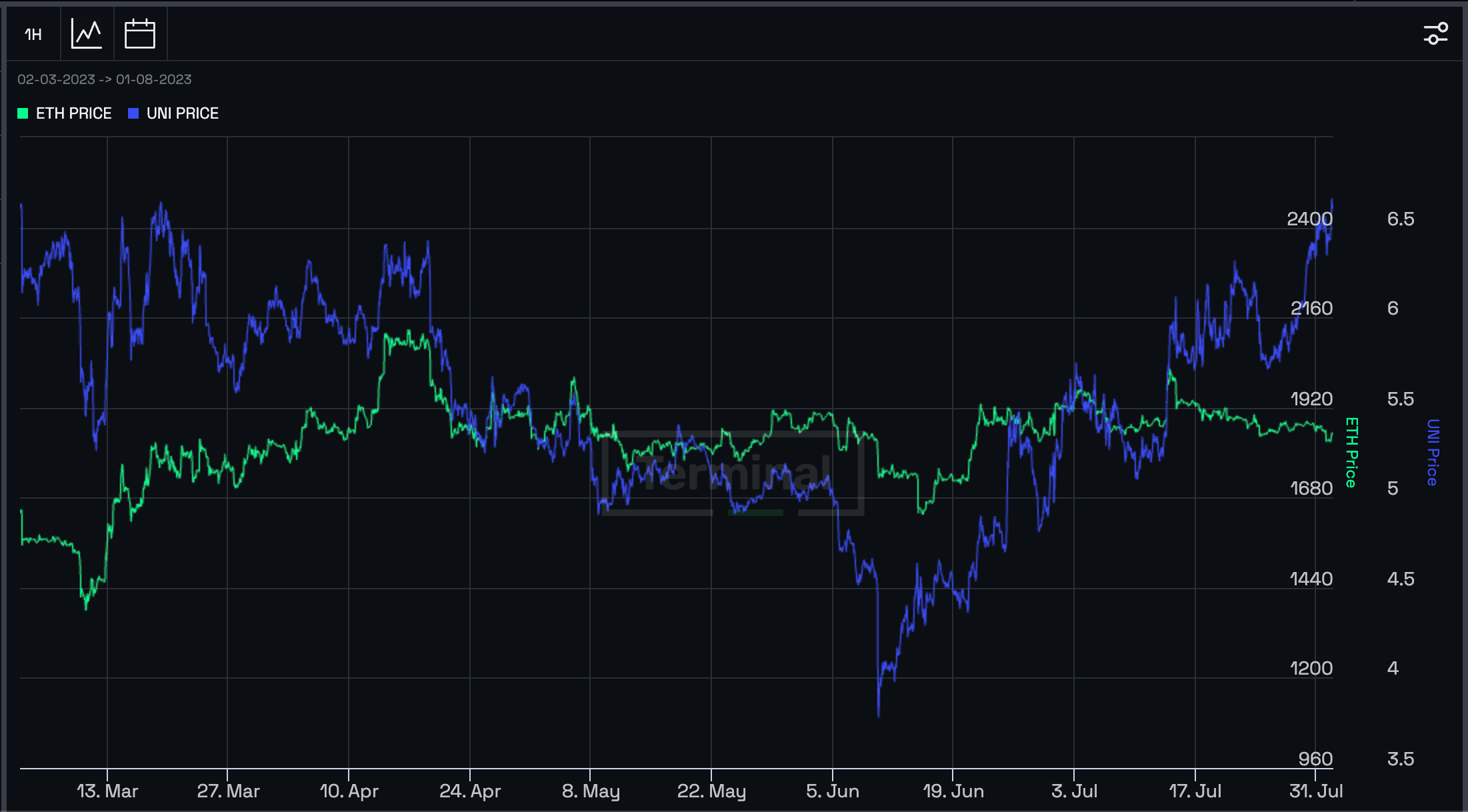Click the 10. Apr axis label
This screenshot has height=812, width=1468.
click(349, 791)
